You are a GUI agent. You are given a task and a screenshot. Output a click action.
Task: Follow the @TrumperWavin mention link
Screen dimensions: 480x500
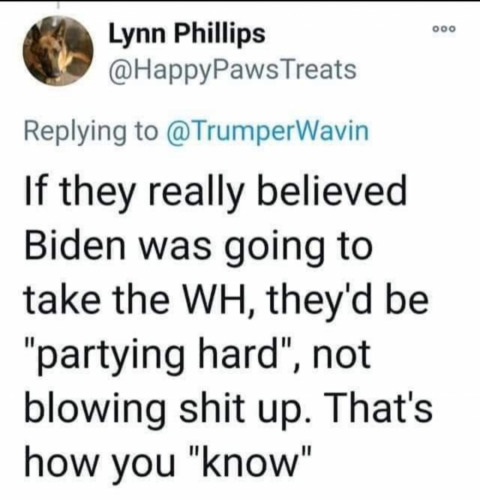point(267,131)
